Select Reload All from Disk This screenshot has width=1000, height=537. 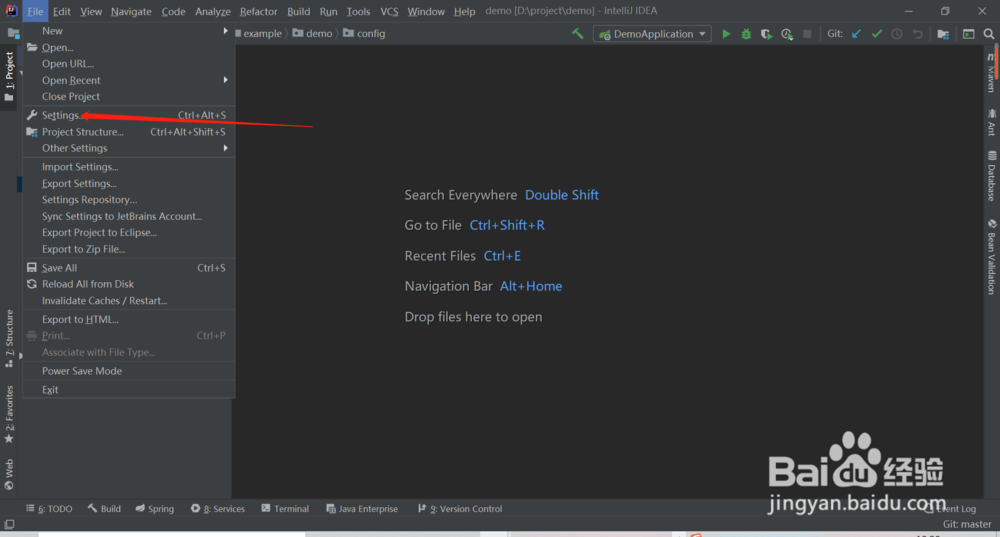[x=129, y=284]
